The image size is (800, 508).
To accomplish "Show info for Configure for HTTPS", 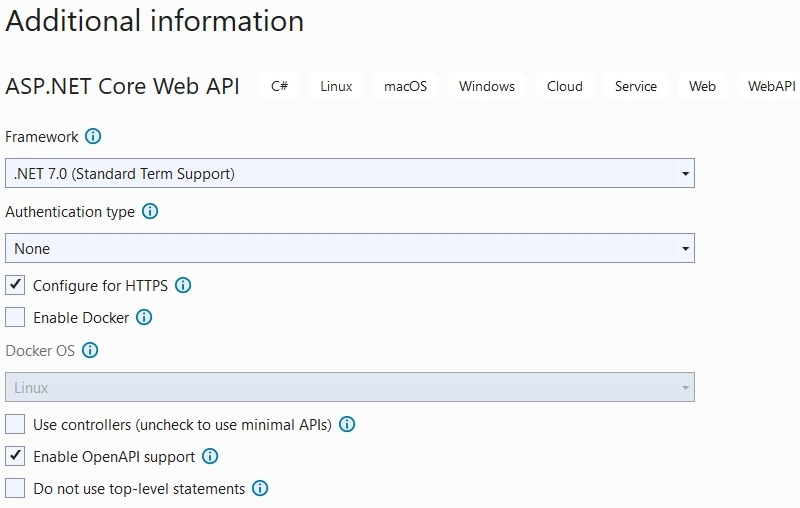I will 183,285.
